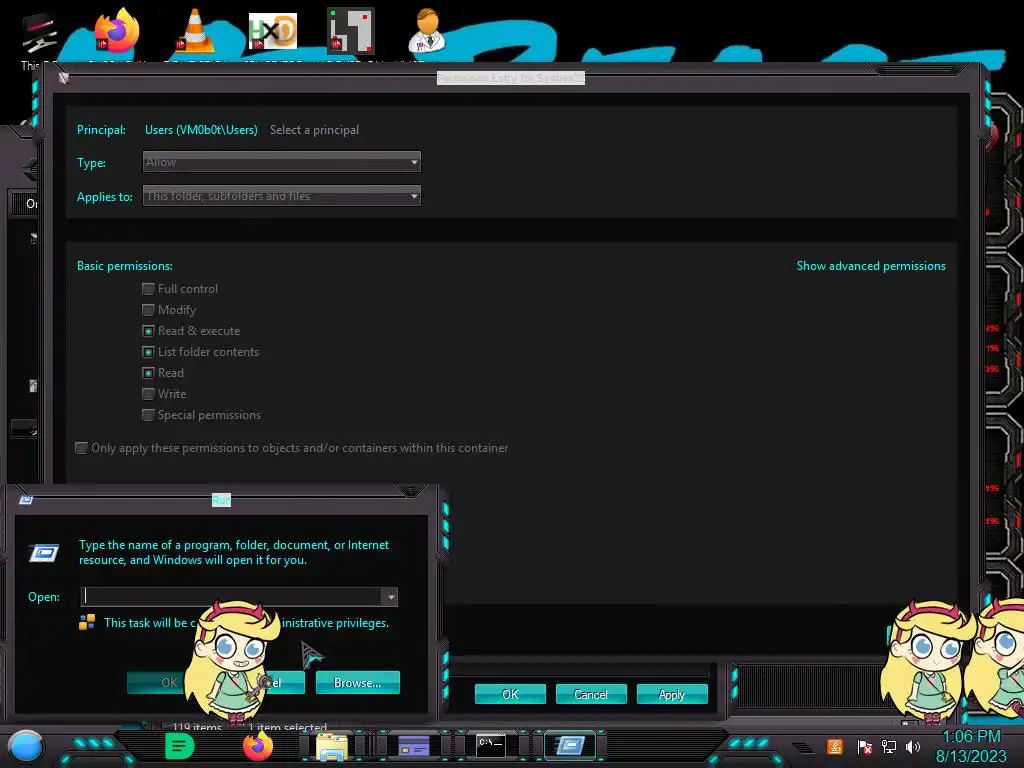Image resolution: width=1024 pixels, height=768 pixels.
Task: Open the doctor figure desktop icon
Action: [x=427, y=31]
